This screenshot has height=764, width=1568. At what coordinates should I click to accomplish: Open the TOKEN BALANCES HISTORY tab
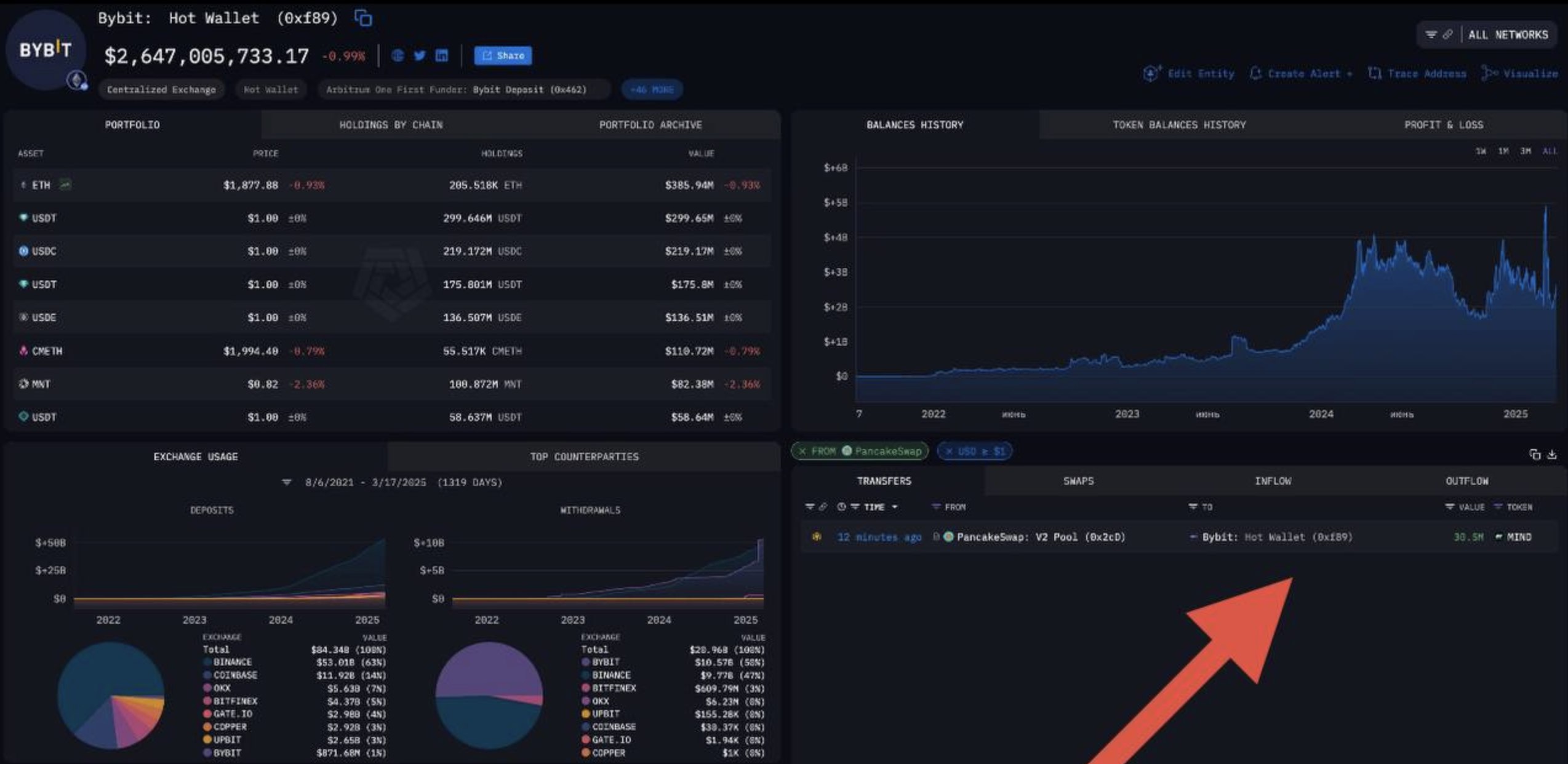1179,125
